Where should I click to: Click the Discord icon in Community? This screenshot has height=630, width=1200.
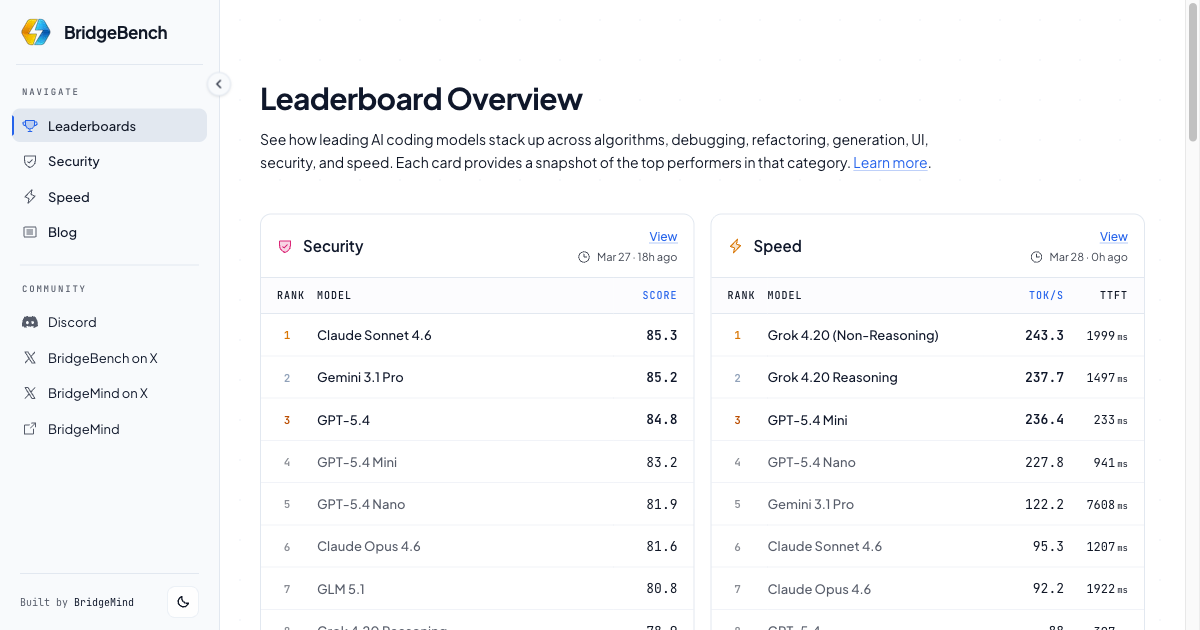pyautogui.click(x=30, y=322)
